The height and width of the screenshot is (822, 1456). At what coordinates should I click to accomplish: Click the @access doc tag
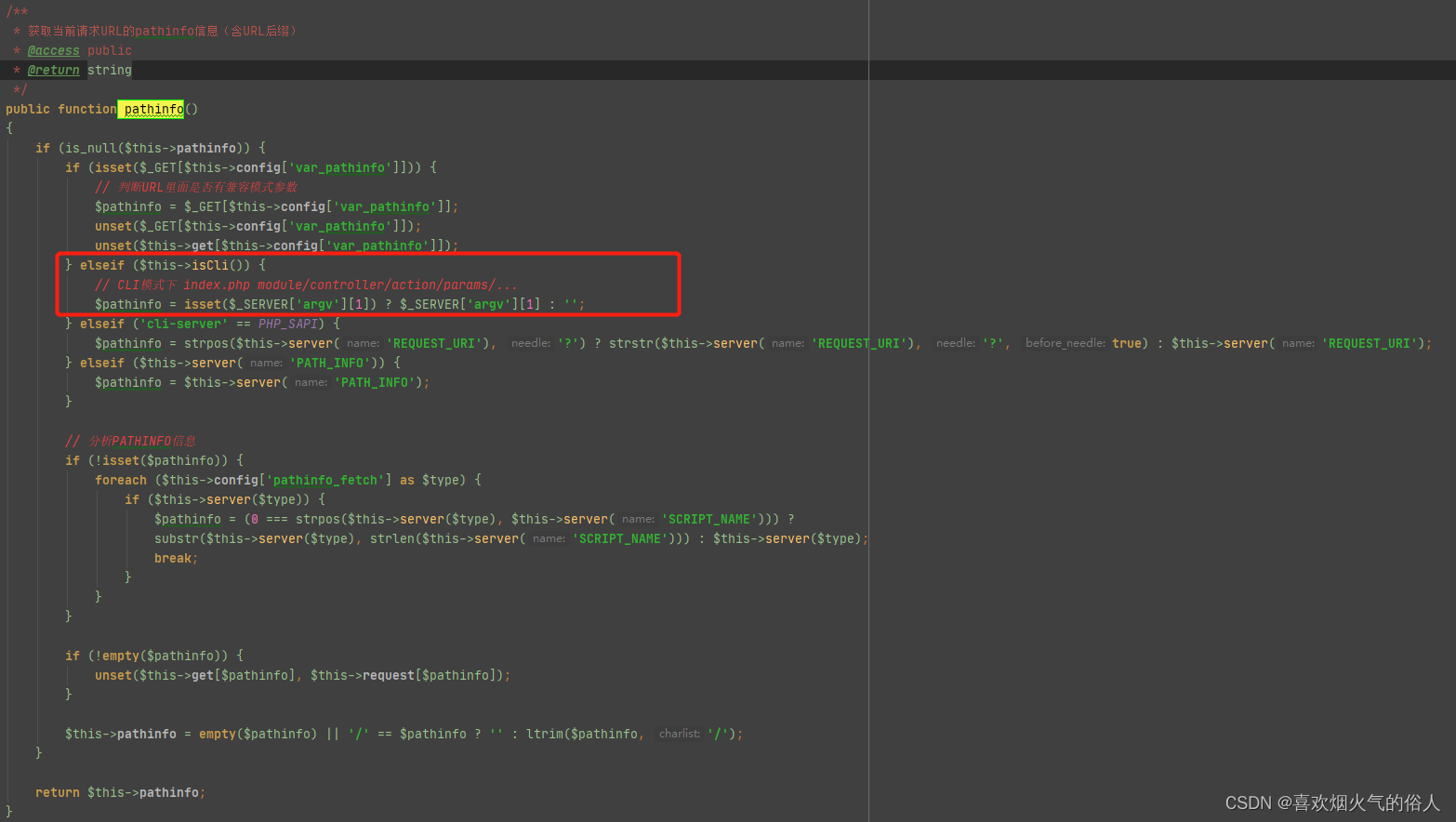pyautogui.click(x=53, y=50)
